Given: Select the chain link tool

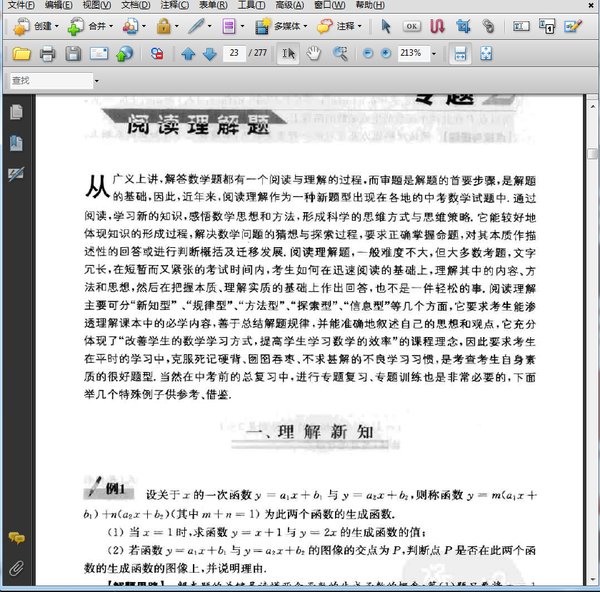Looking at the screenshot, I should click(488, 26).
